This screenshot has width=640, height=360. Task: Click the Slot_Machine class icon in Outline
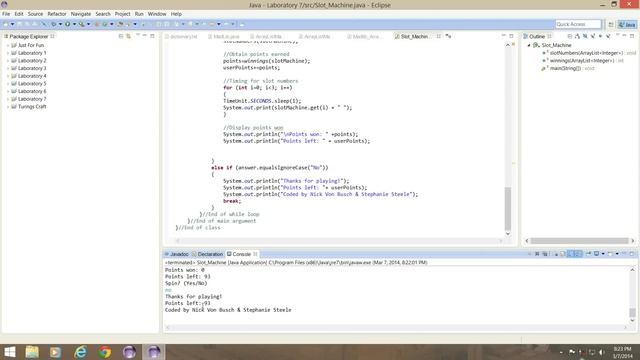tap(536, 45)
